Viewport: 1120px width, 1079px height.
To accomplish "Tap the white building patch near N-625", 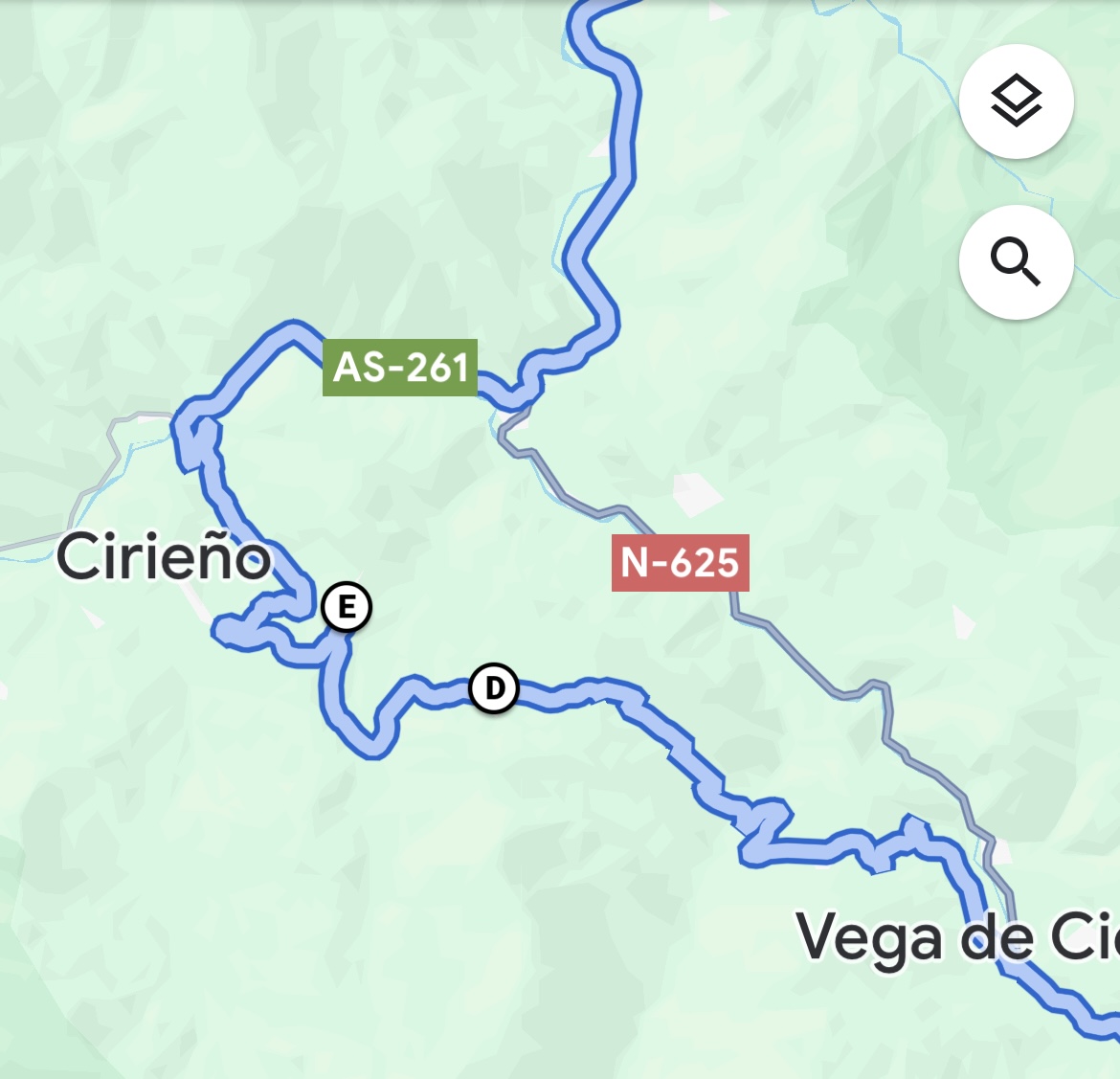I will [695, 493].
